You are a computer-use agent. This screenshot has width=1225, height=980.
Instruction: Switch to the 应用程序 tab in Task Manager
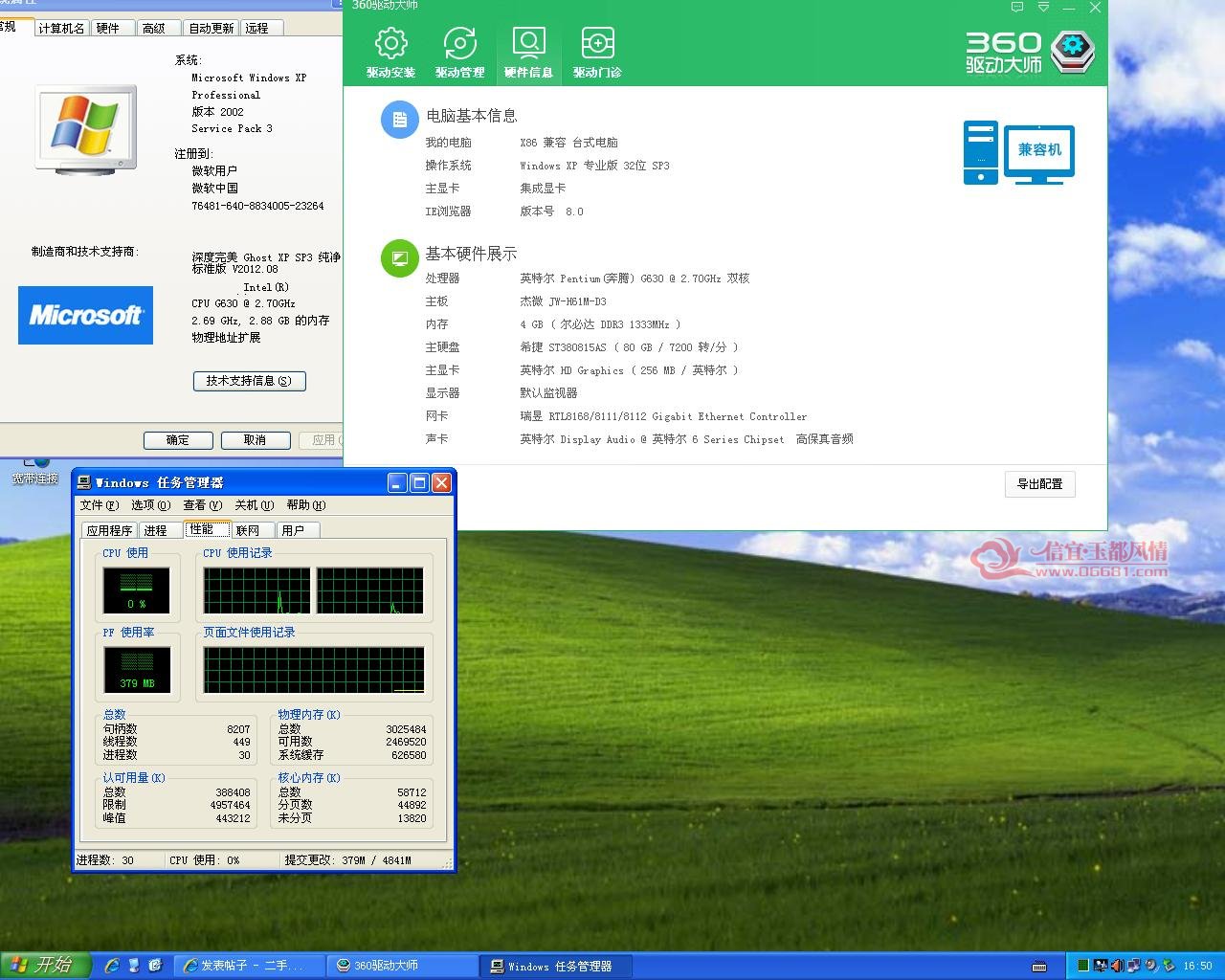(109, 530)
